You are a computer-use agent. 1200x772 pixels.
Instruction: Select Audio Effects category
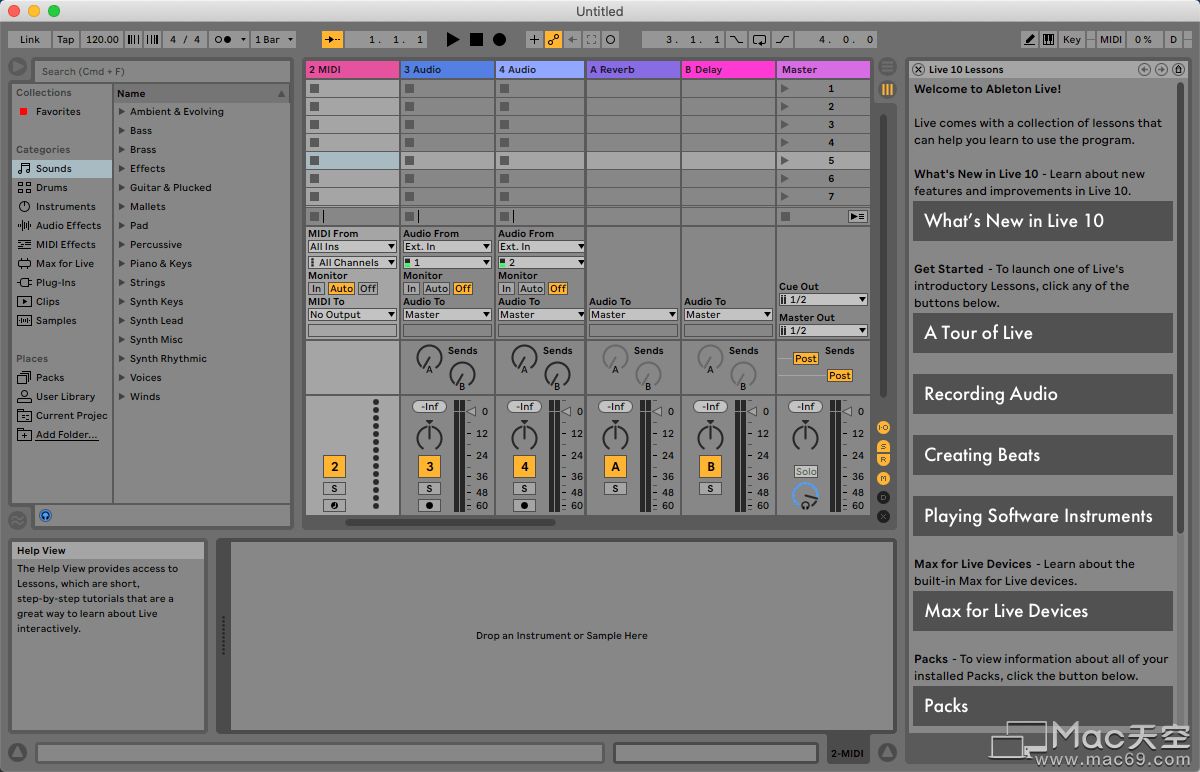[62, 226]
